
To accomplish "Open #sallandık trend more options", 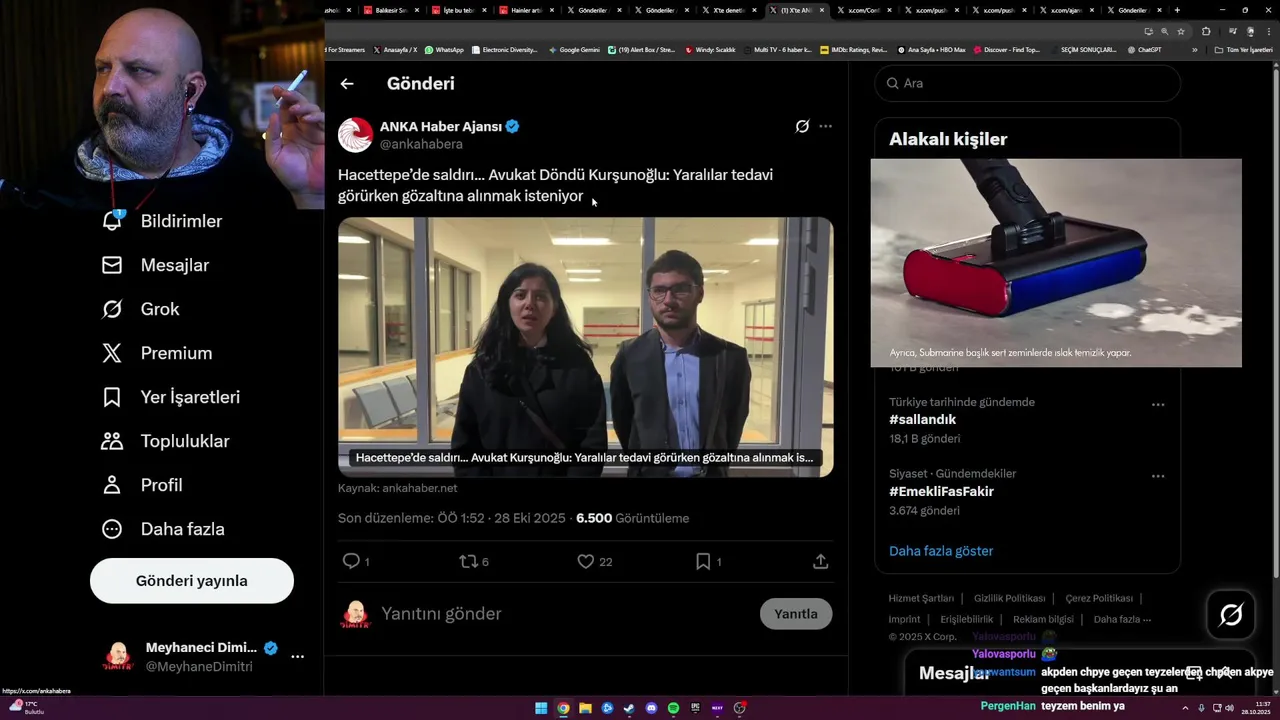I will (x=1158, y=404).
